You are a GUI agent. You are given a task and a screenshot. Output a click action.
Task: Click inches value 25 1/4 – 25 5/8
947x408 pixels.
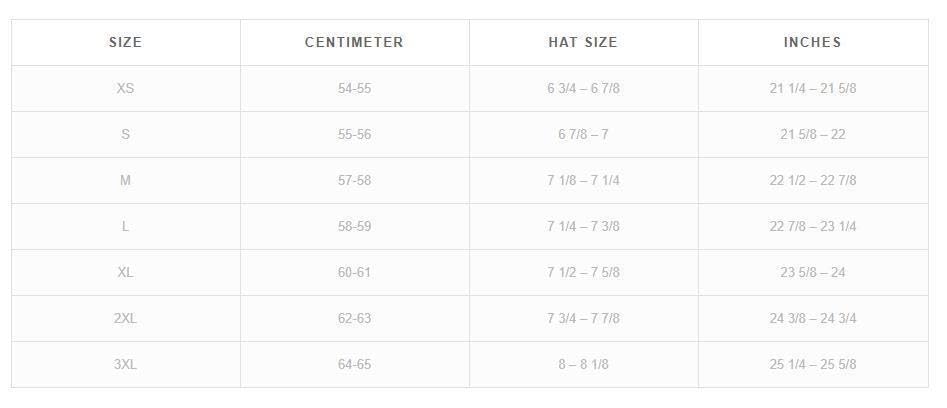812,364
